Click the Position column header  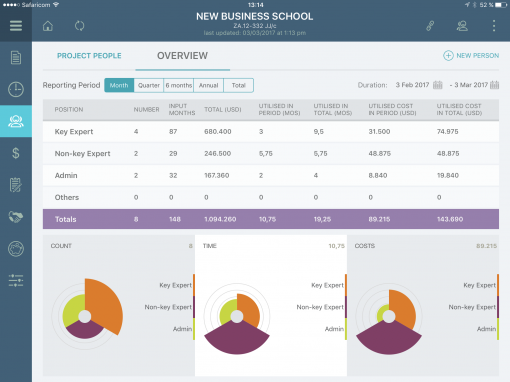click(69, 109)
